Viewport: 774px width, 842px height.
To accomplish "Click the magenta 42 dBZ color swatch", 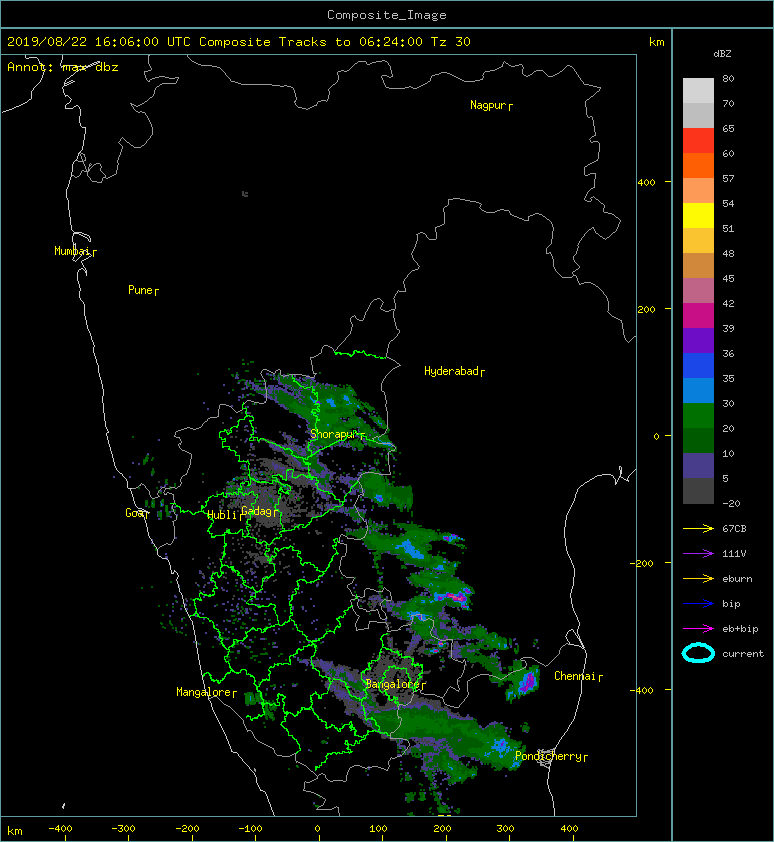I will click(698, 316).
